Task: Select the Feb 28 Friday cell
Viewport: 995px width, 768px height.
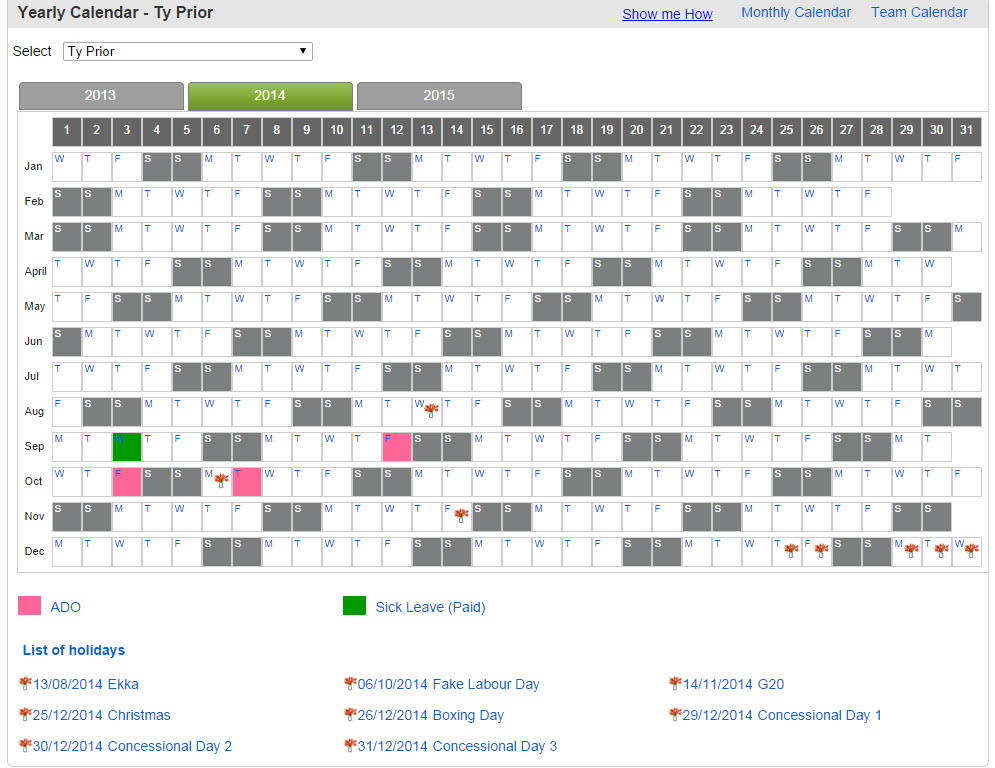Action: click(x=877, y=202)
